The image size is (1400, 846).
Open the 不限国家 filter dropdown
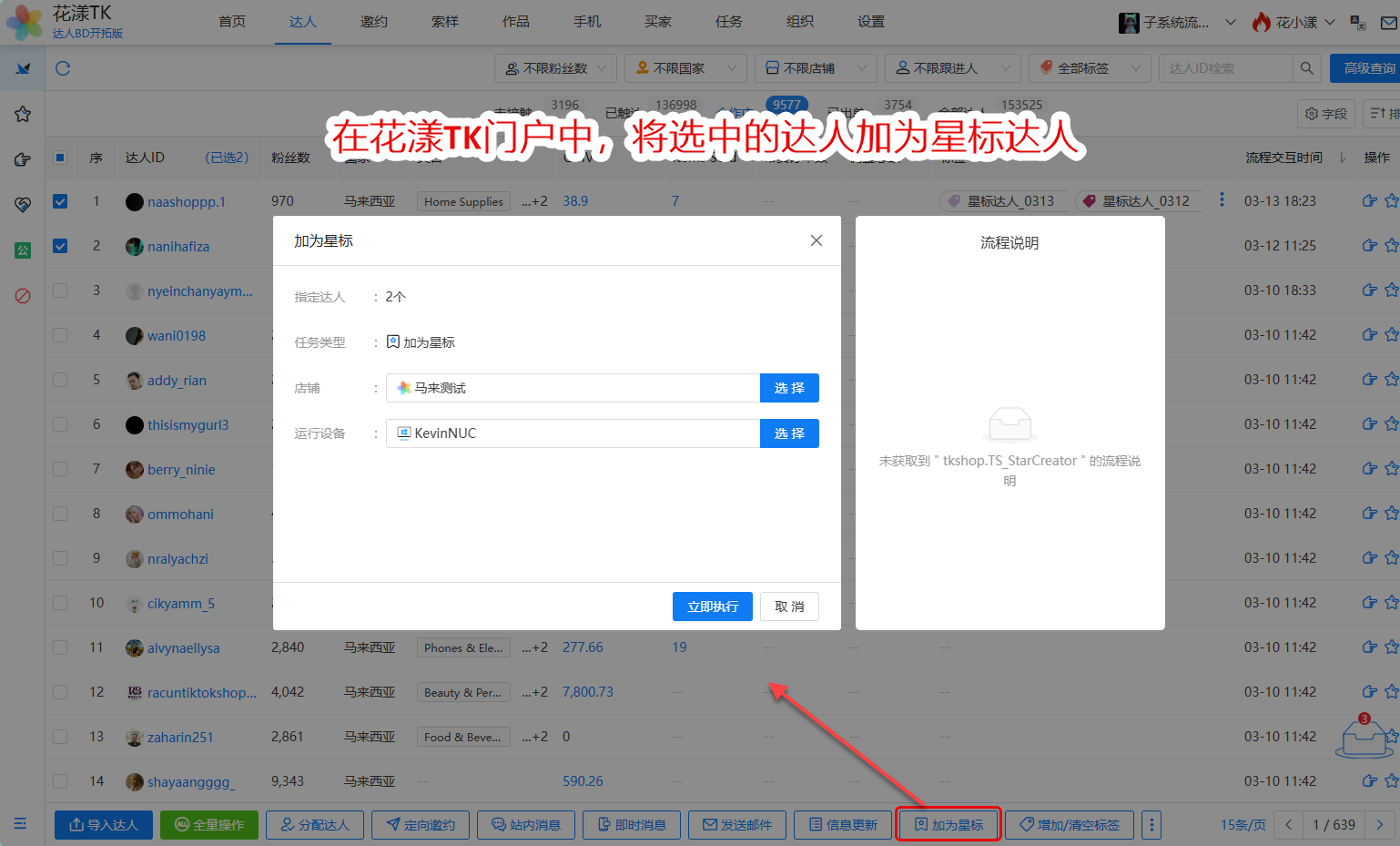(x=686, y=68)
